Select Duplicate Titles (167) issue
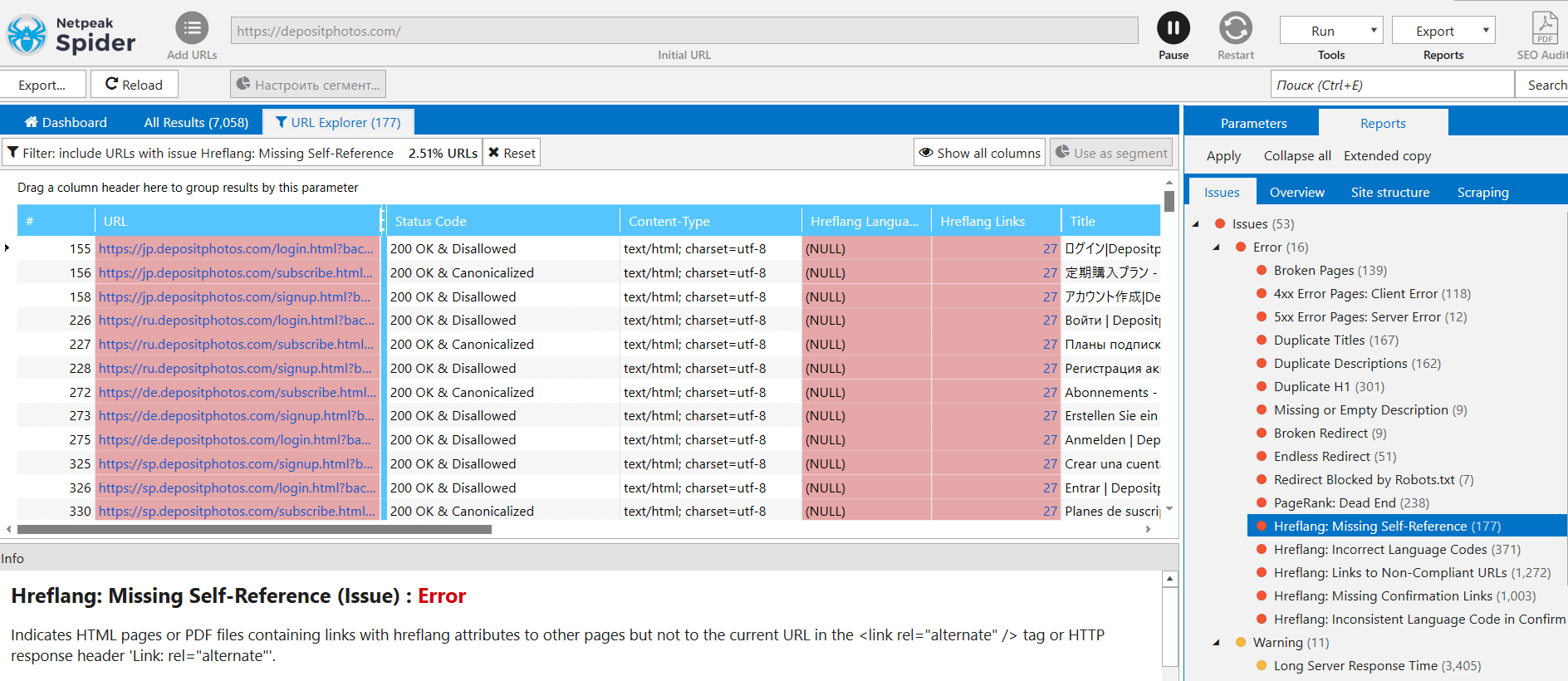Screen dimensions: 1568x681 click(x=1335, y=340)
